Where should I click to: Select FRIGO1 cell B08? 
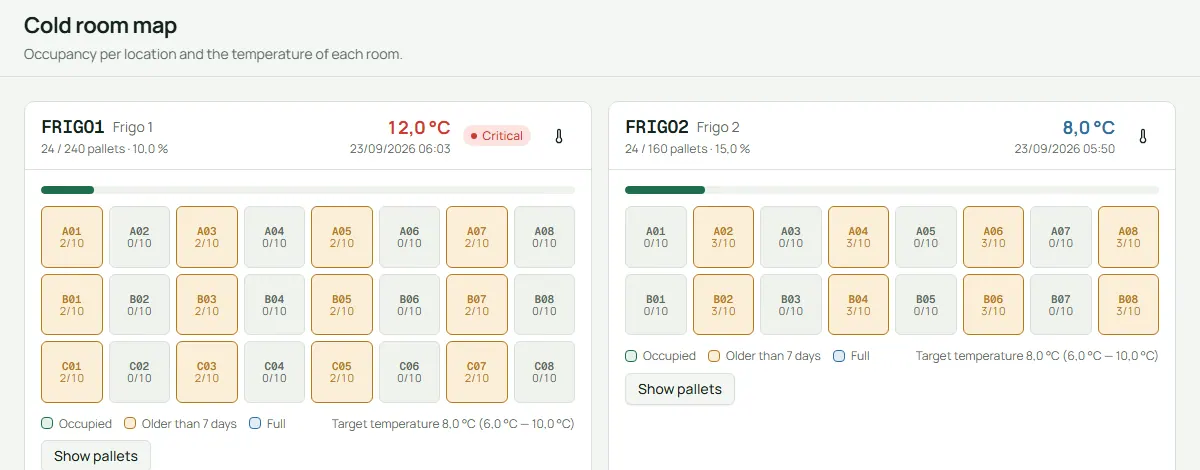(x=544, y=304)
